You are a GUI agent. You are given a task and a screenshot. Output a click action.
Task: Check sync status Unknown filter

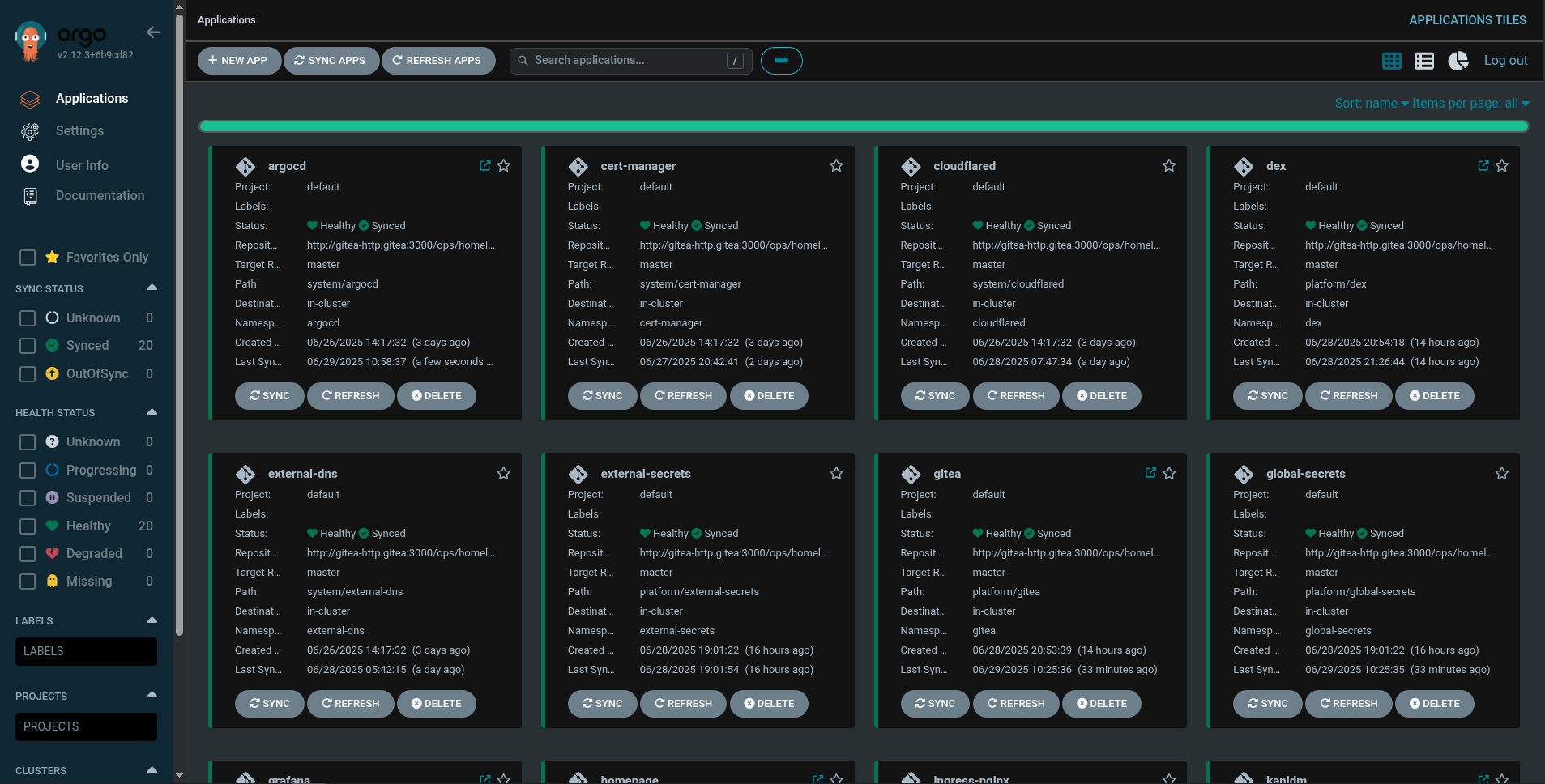[x=28, y=318]
